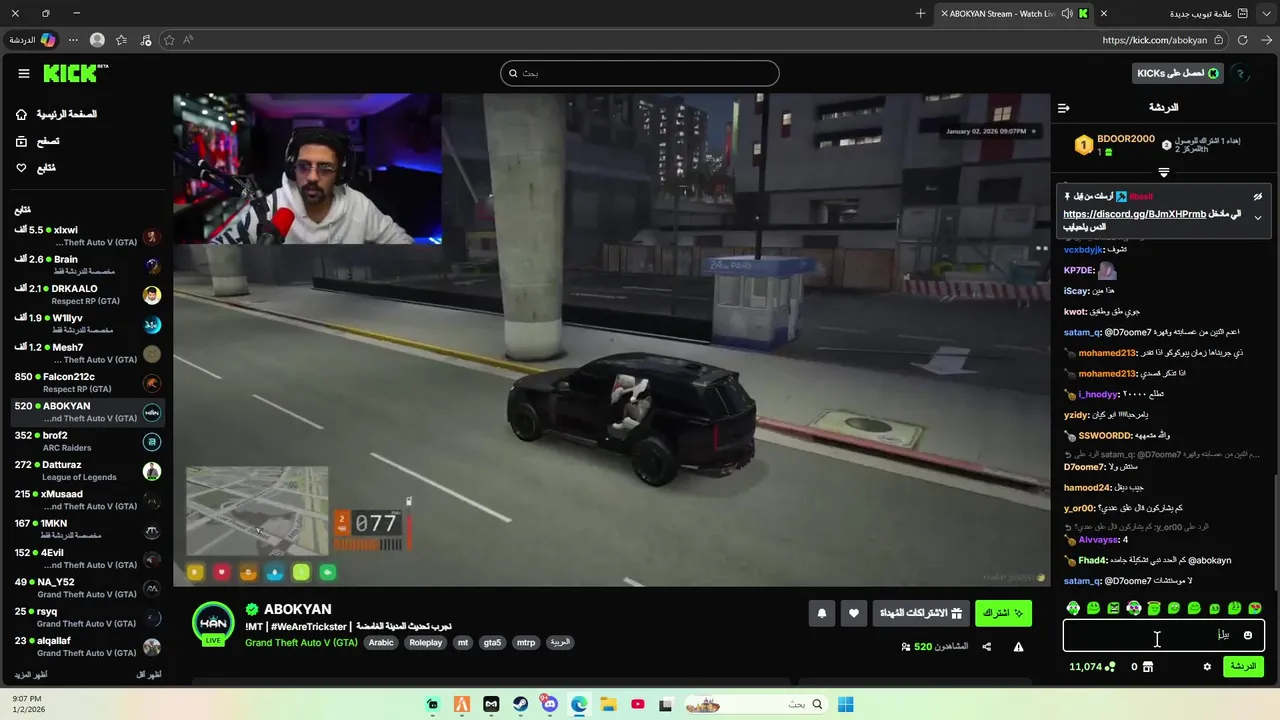Screen dimensions: 1280x720
Task: Click the KICK logo
Action: pos(75,73)
